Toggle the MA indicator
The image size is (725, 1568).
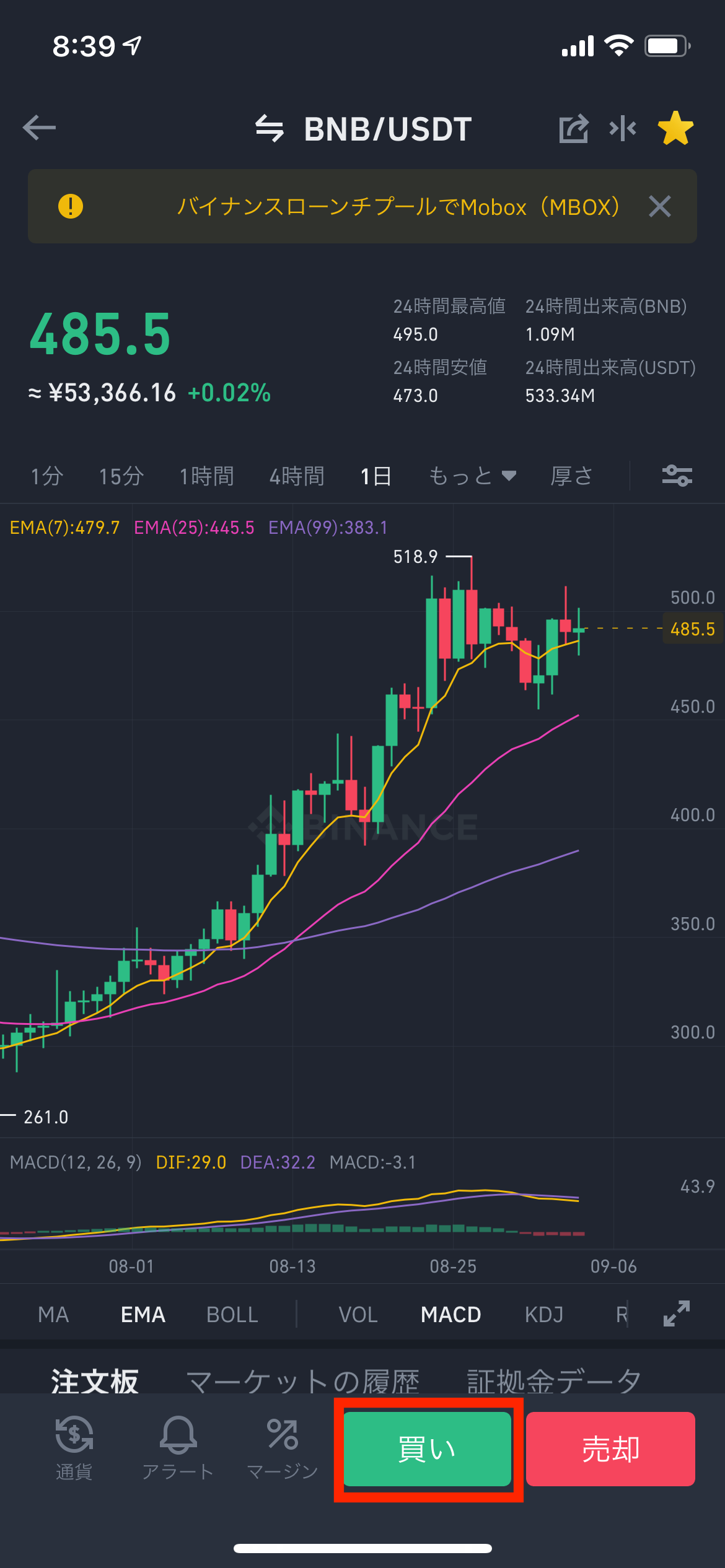tap(53, 1314)
